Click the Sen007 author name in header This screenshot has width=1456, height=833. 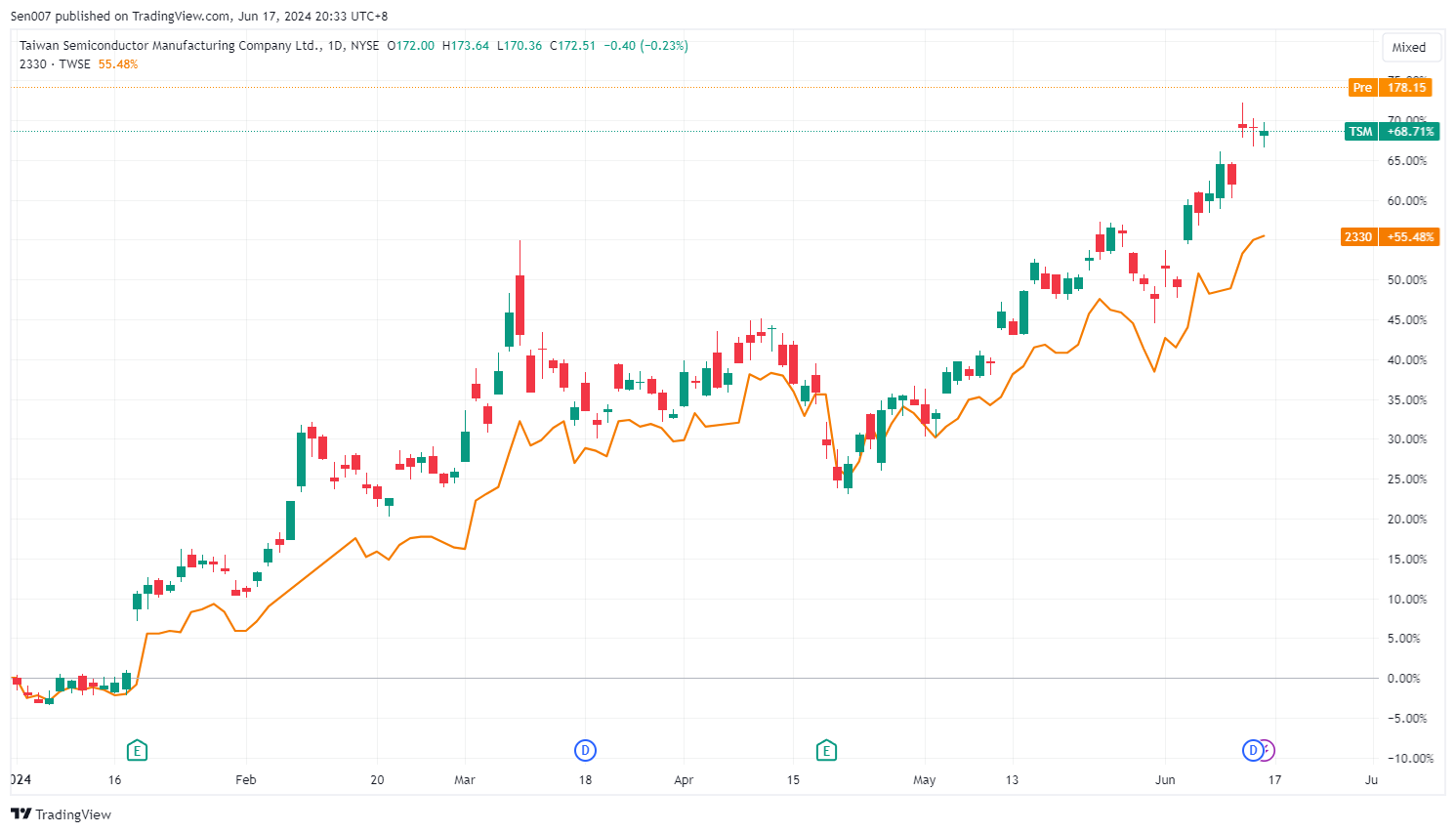30,17
